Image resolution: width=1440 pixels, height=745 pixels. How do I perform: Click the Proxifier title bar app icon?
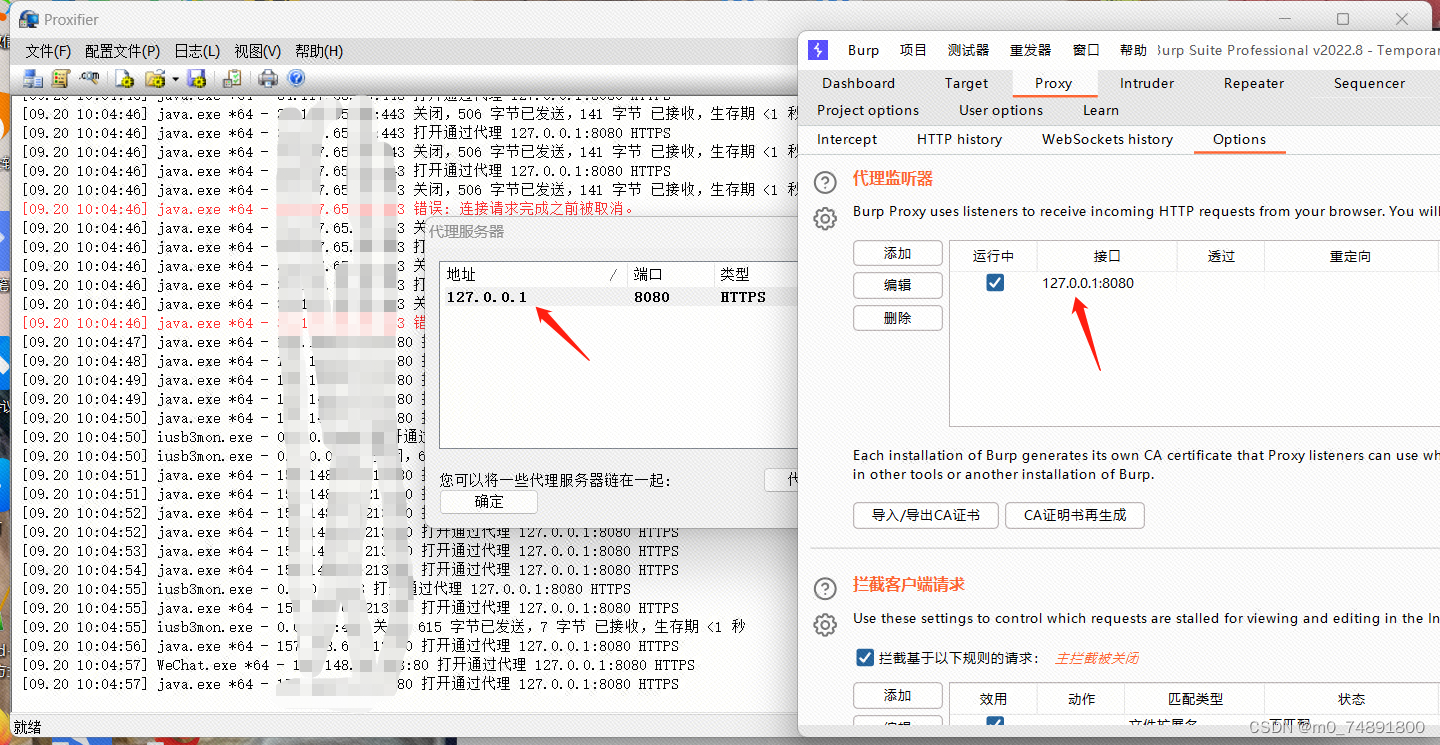pyautogui.click(x=28, y=18)
